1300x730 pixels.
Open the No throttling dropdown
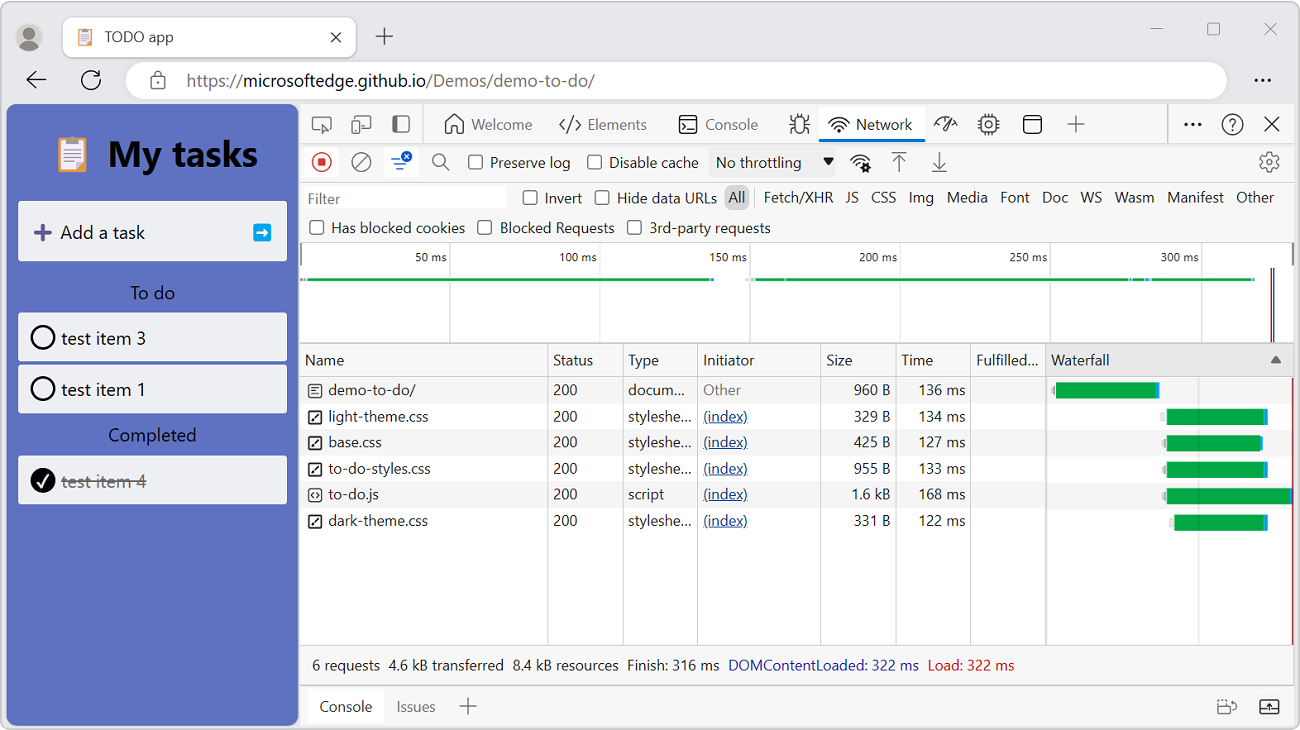[x=772, y=162]
